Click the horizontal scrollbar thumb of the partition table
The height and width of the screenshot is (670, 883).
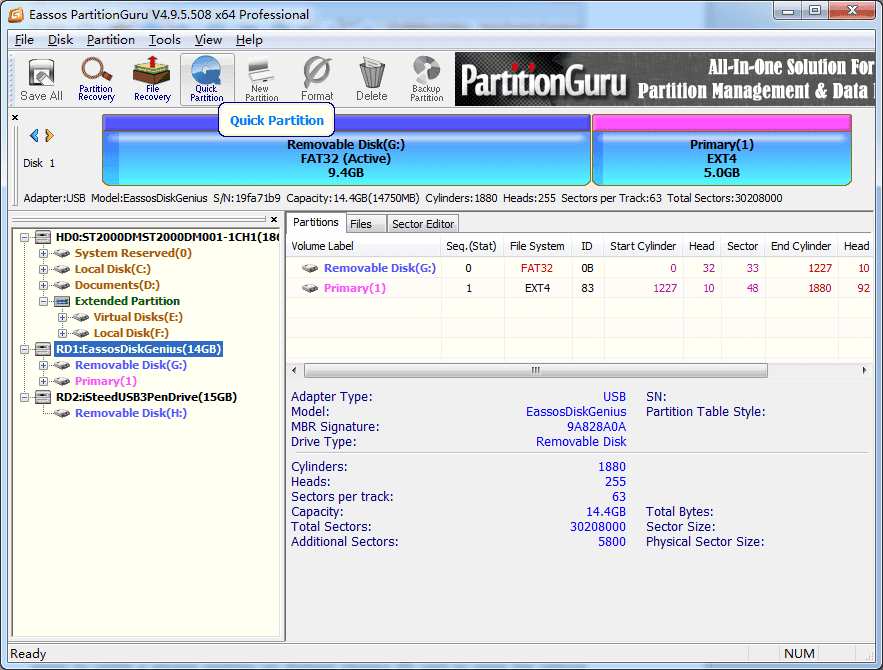pyautogui.click(x=536, y=370)
